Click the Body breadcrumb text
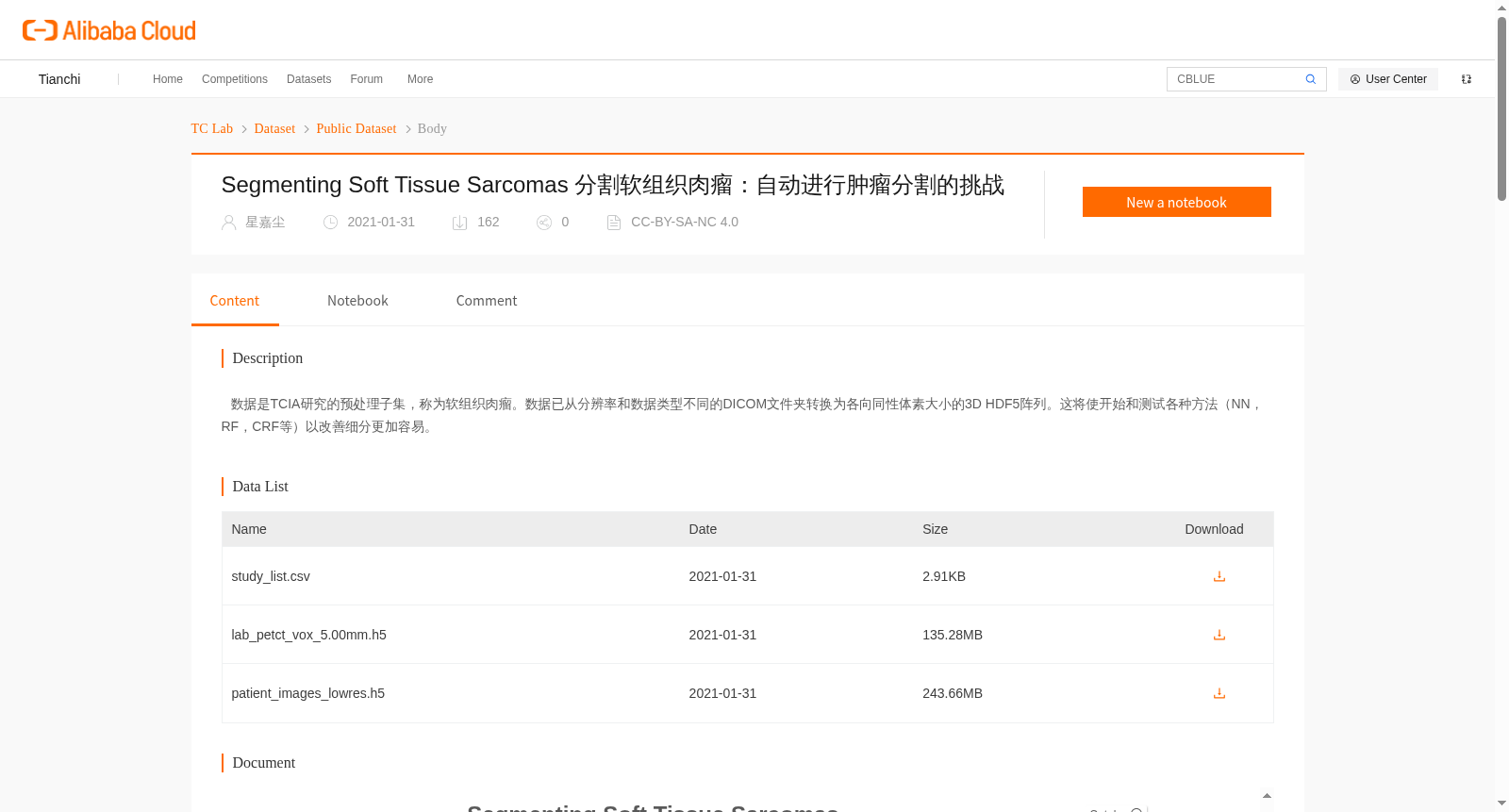This screenshot has height=812, width=1509. point(432,128)
